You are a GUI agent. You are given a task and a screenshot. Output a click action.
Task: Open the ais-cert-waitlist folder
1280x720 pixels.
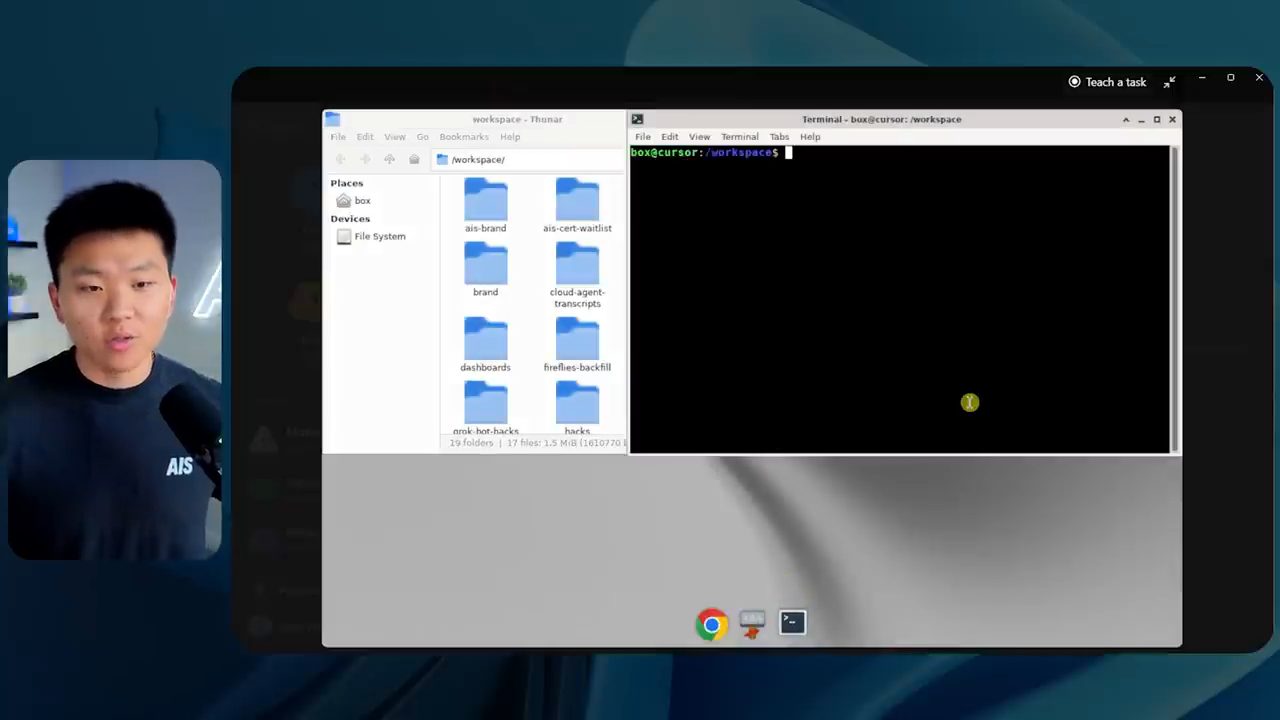pyautogui.click(x=577, y=205)
